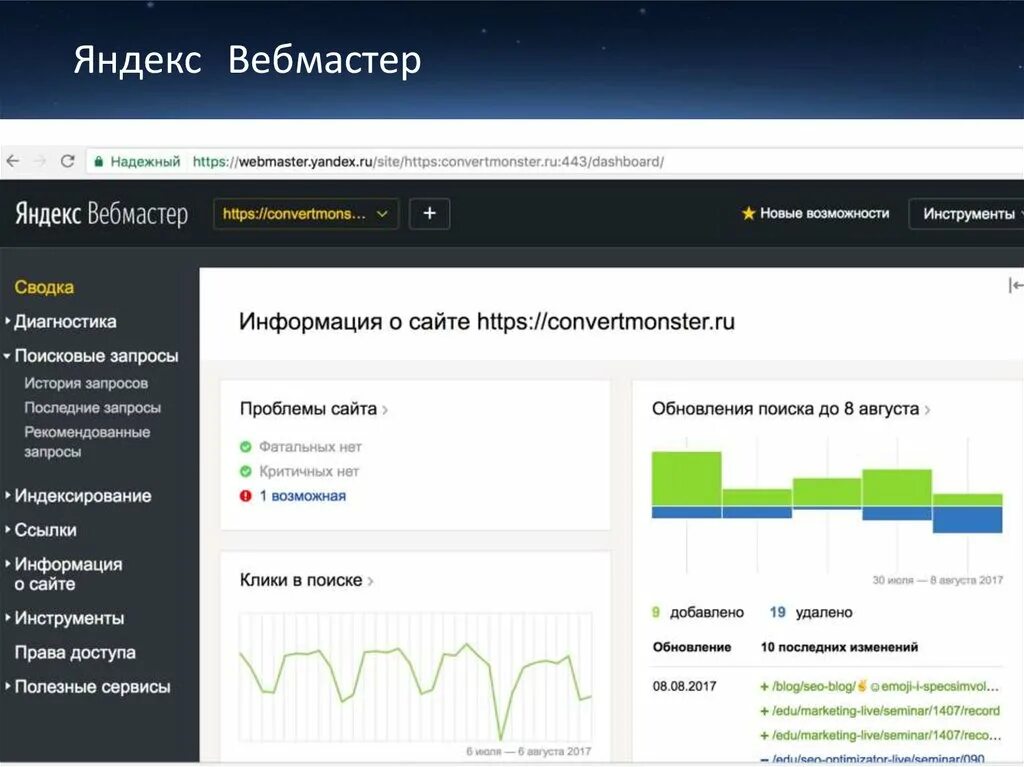1024x767 pixels.
Task: Open the https://convertmons... site selector dropdown
Action: 306,214
